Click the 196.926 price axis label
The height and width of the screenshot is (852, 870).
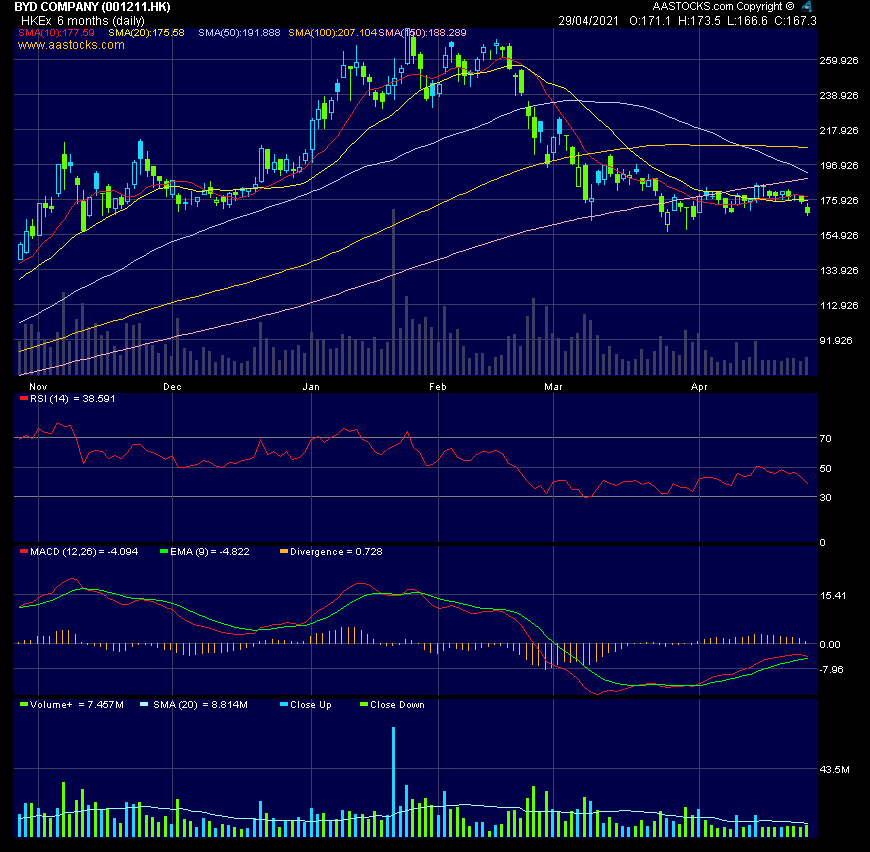(x=839, y=165)
